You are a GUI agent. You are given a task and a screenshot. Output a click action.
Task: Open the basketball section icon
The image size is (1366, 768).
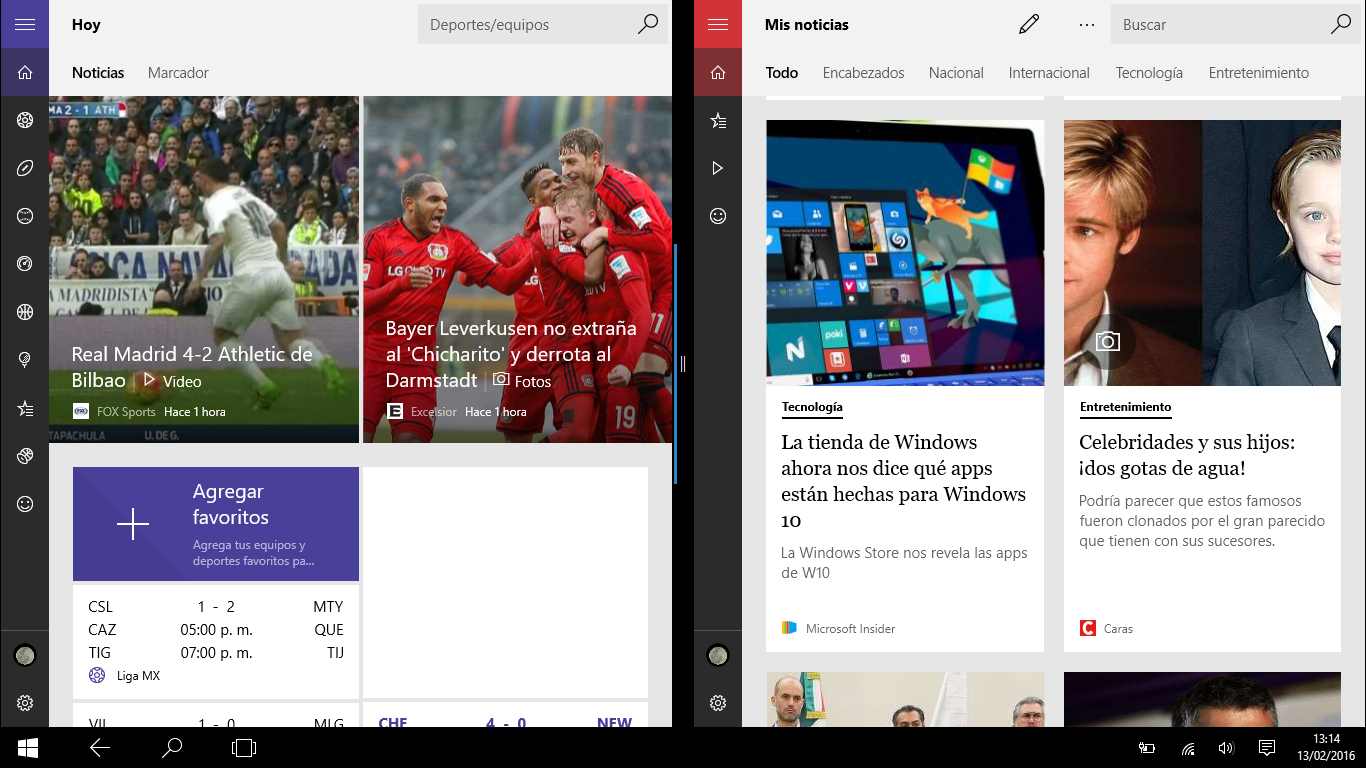[25, 312]
